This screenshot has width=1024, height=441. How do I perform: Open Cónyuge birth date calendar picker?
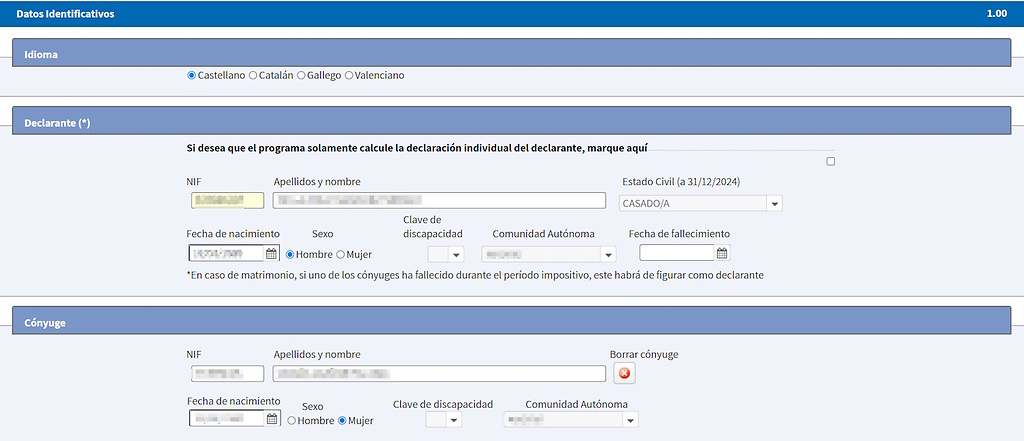coord(272,419)
